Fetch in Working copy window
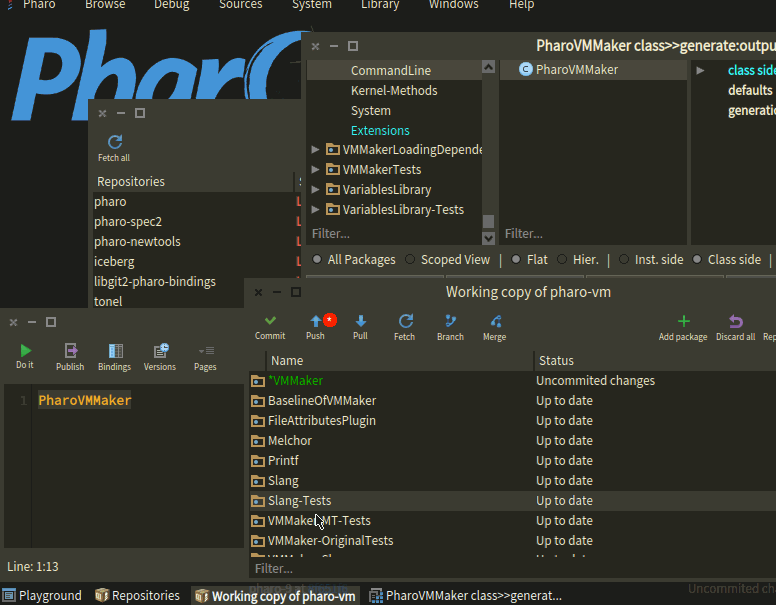 (405, 321)
